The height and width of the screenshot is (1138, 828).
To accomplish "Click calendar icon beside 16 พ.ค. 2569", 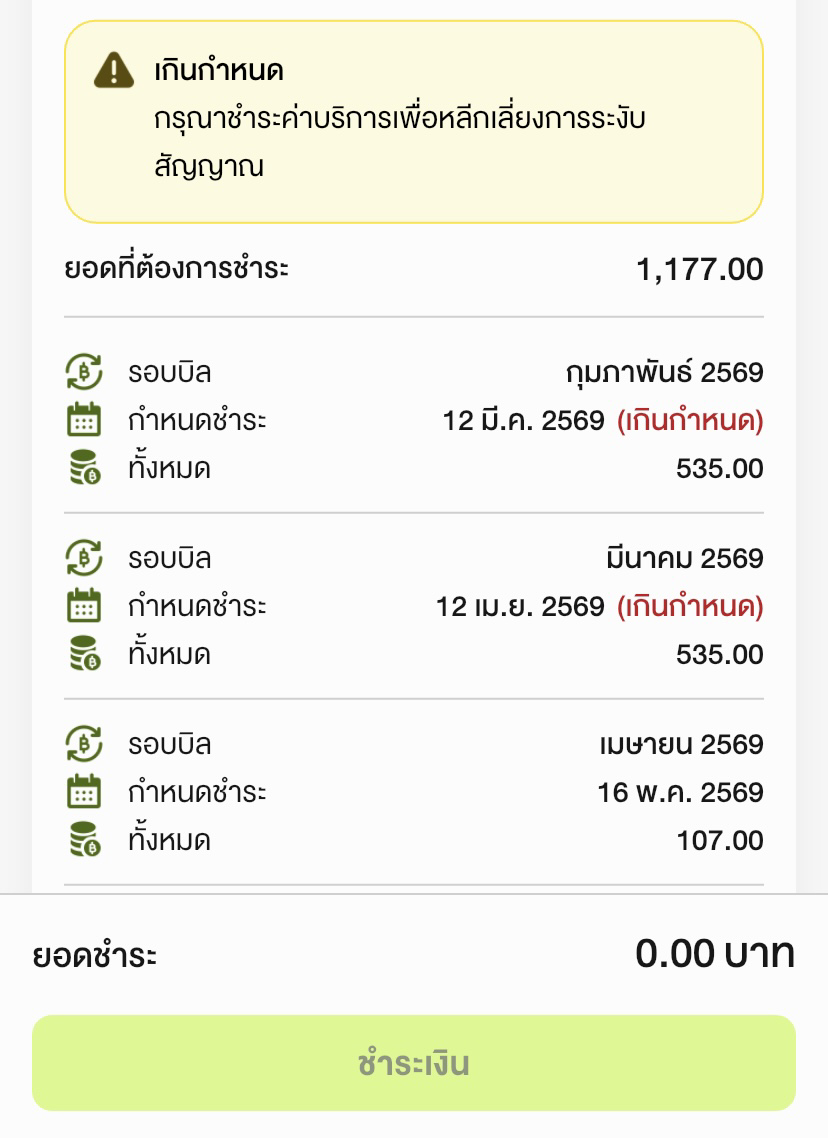I will click(84, 791).
